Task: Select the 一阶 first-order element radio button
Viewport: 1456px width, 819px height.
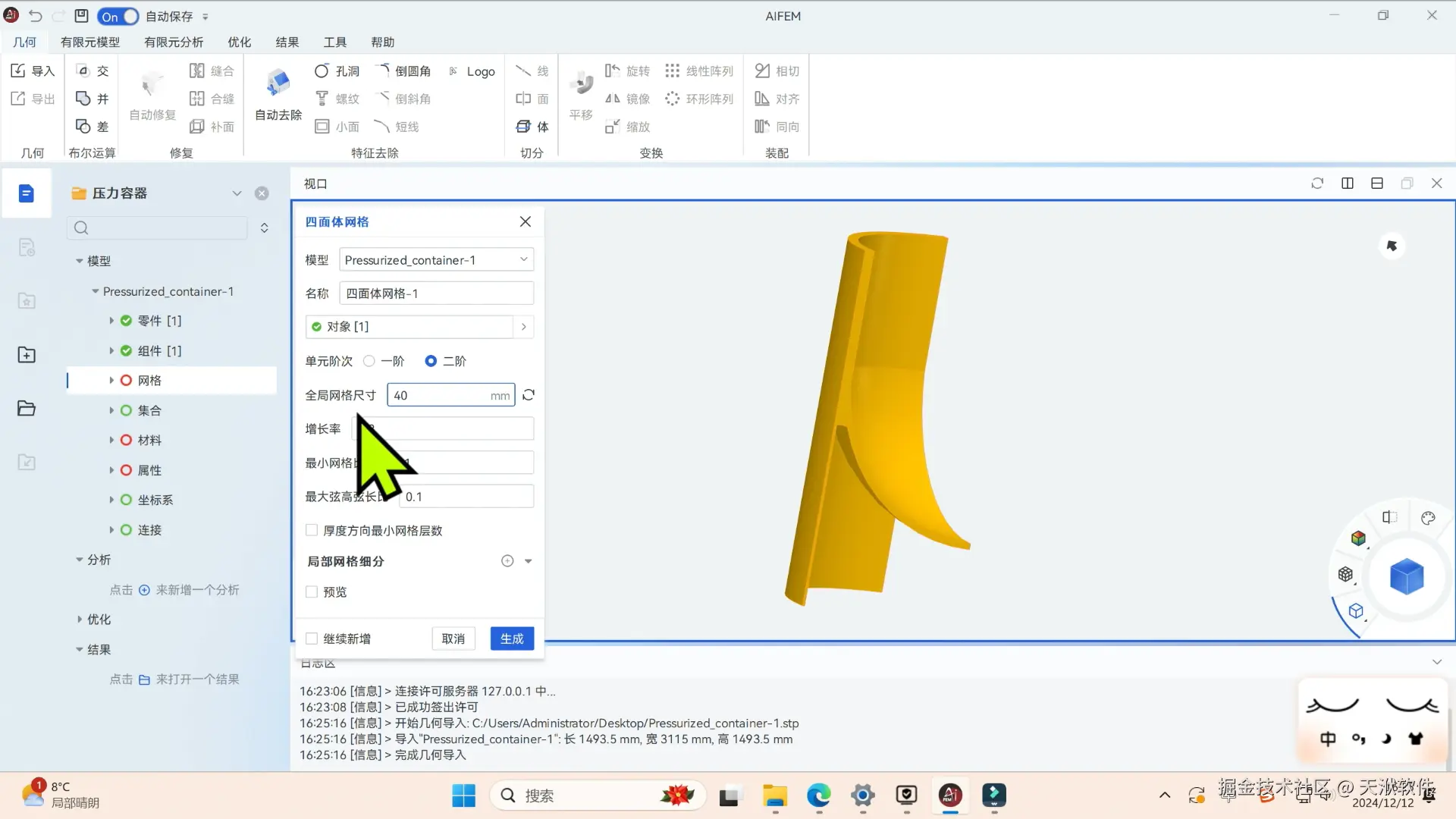Action: pos(369,361)
